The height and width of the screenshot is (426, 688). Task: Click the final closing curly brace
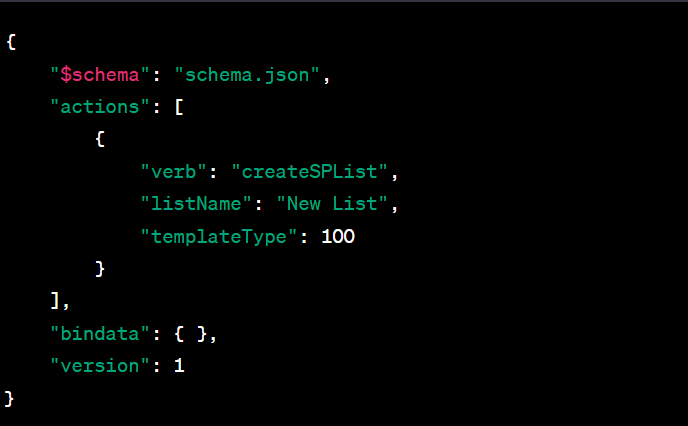[x=10, y=399]
